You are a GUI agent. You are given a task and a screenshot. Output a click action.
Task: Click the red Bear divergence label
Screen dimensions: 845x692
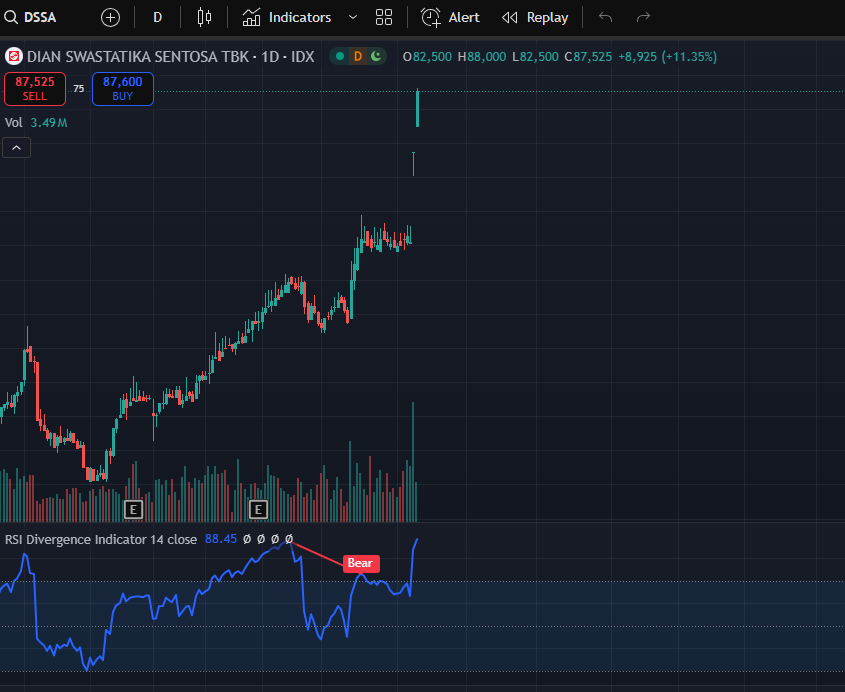361,564
